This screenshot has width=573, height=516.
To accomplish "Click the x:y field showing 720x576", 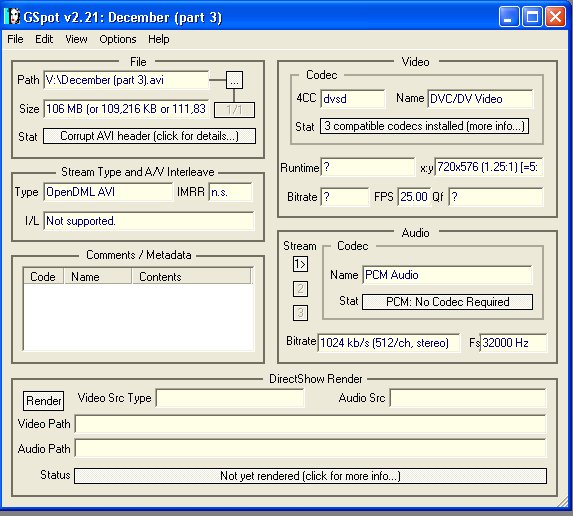I will tap(489, 167).
